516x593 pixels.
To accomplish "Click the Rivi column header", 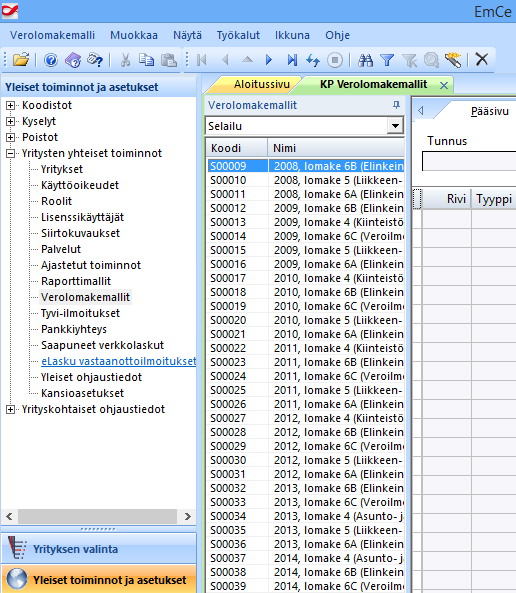I will [446, 199].
